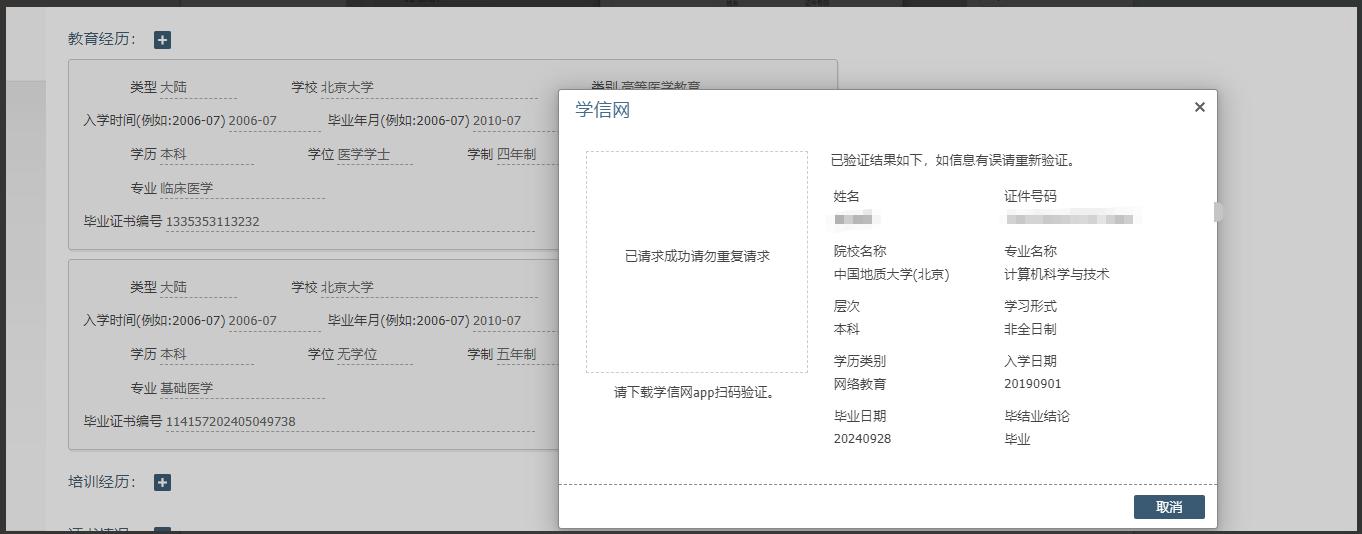The width and height of the screenshot is (1362, 534).
Task: Click the 专业 field containing 基础医学
Action: [241, 389]
